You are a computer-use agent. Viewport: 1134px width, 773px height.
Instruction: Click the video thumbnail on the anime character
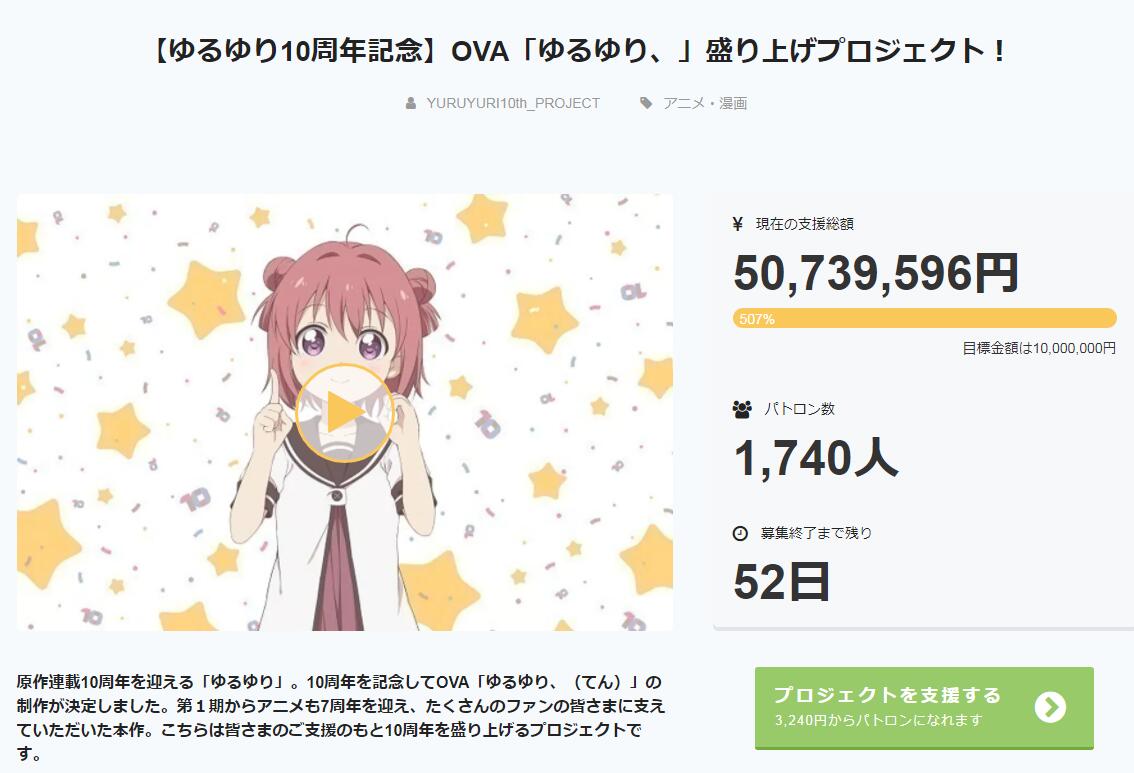(344, 412)
